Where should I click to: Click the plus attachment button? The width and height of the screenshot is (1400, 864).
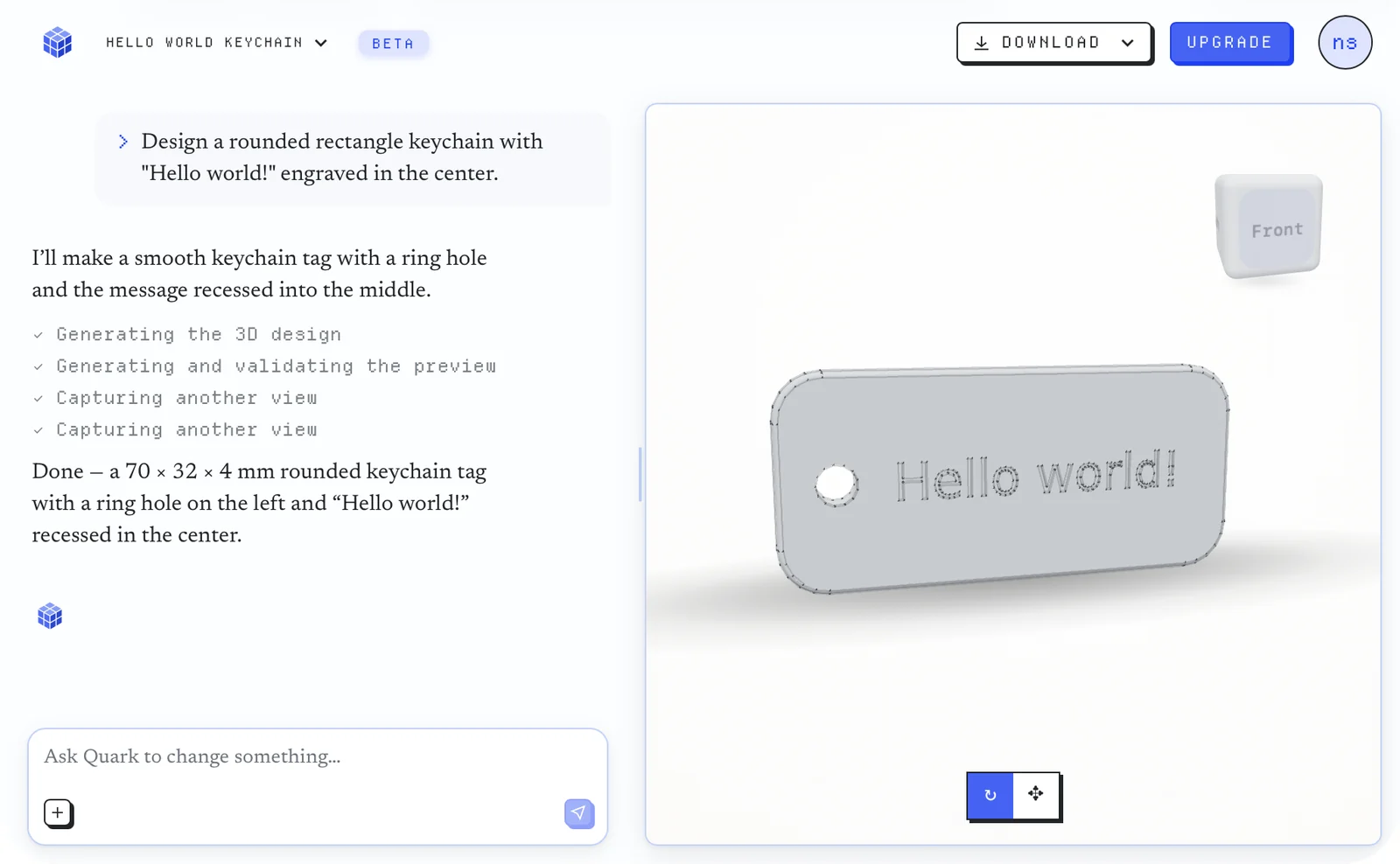click(x=58, y=812)
